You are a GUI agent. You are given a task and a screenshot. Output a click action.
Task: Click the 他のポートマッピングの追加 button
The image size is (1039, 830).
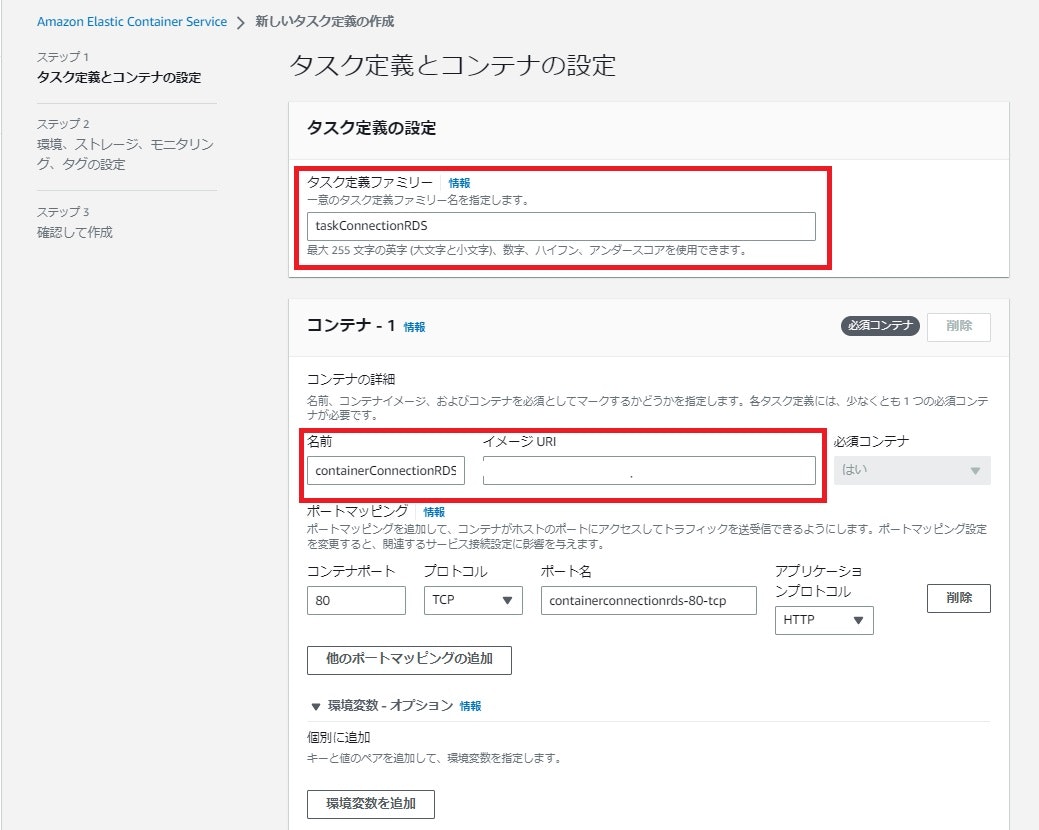(408, 660)
